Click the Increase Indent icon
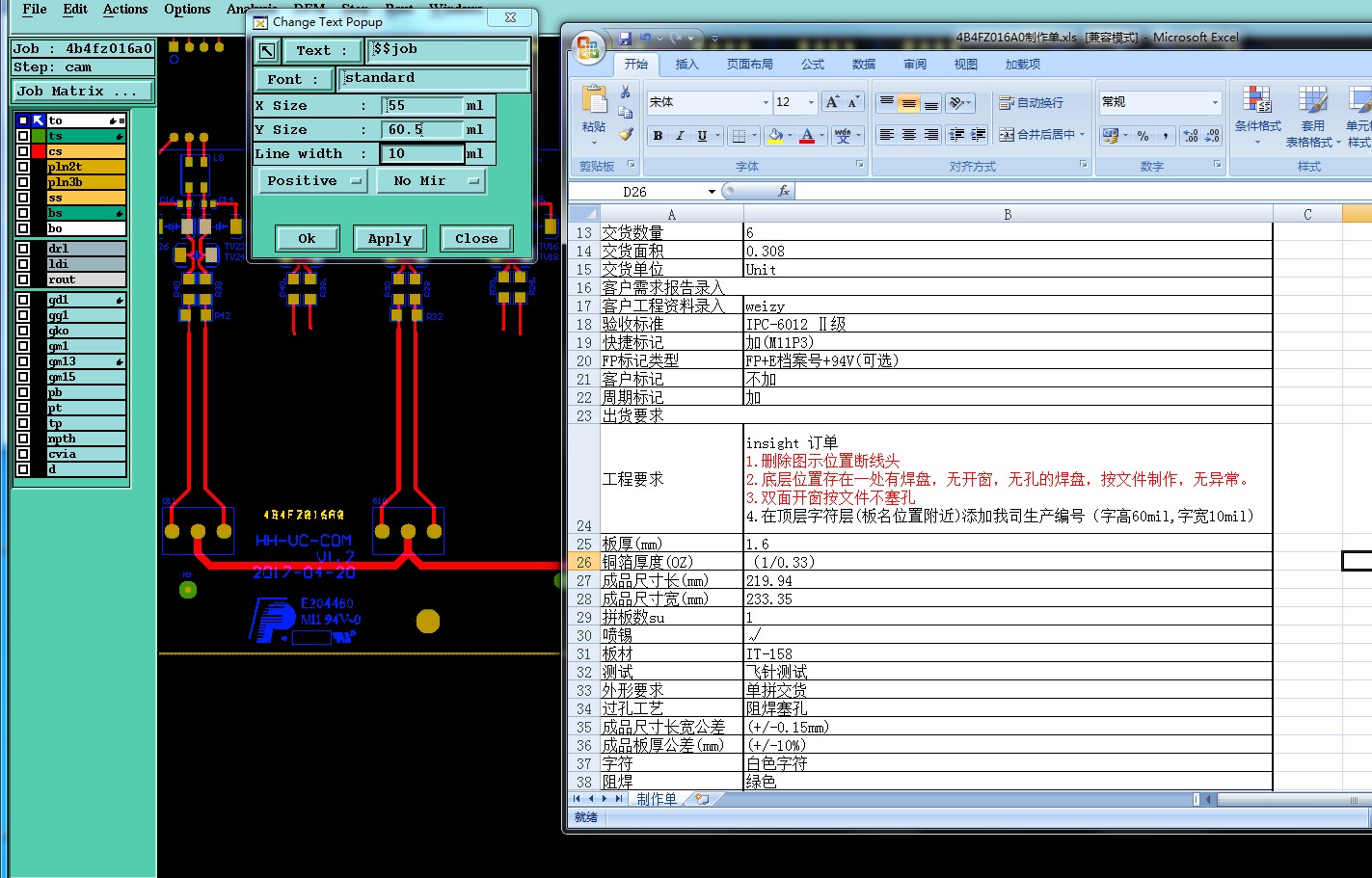The height and width of the screenshot is (878, 1372). tap(978, 135)
